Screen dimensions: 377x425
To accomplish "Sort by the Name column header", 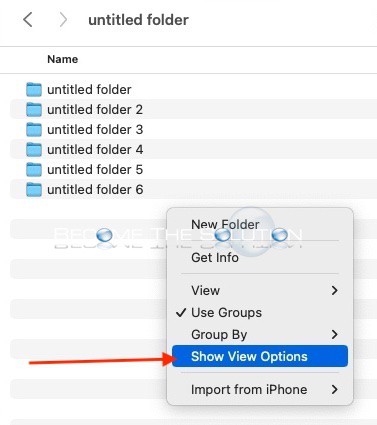I will (63, 59).
